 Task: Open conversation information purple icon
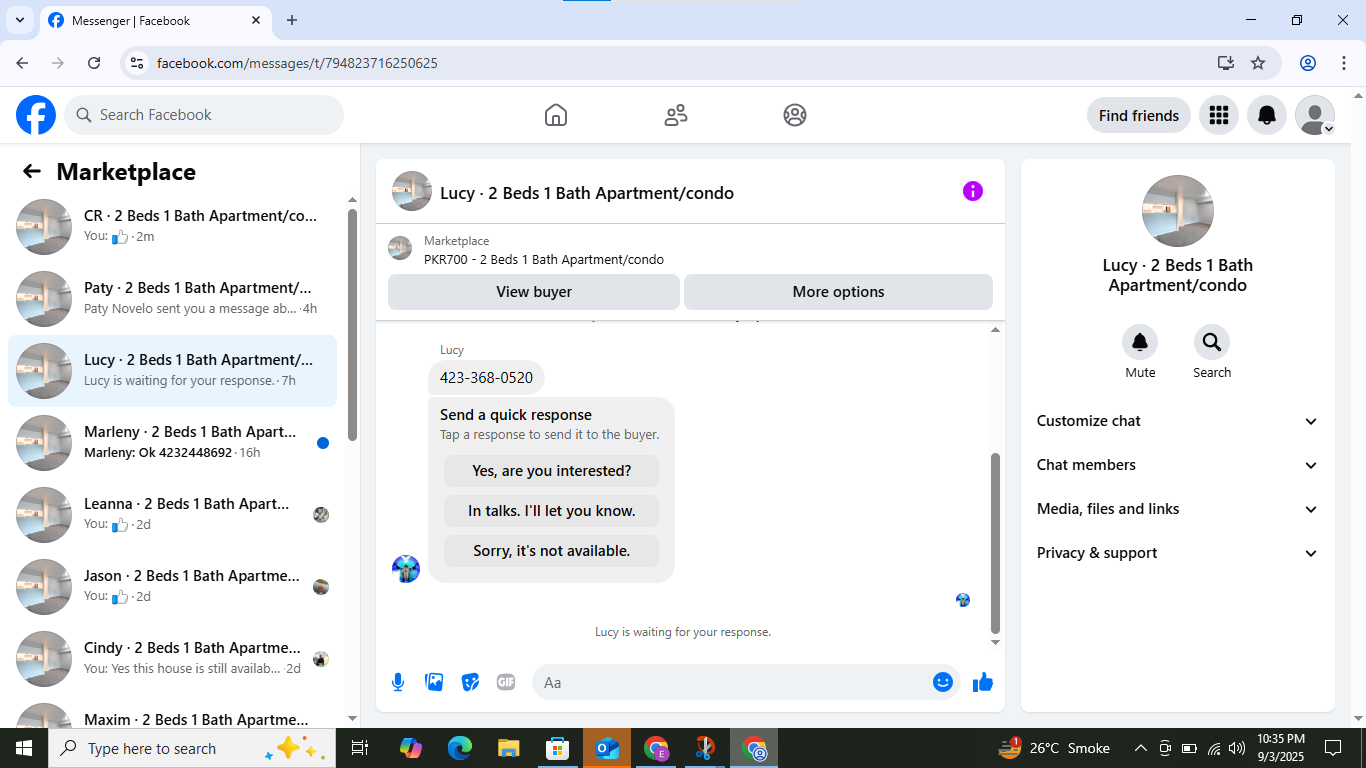(x=973, y=191)
